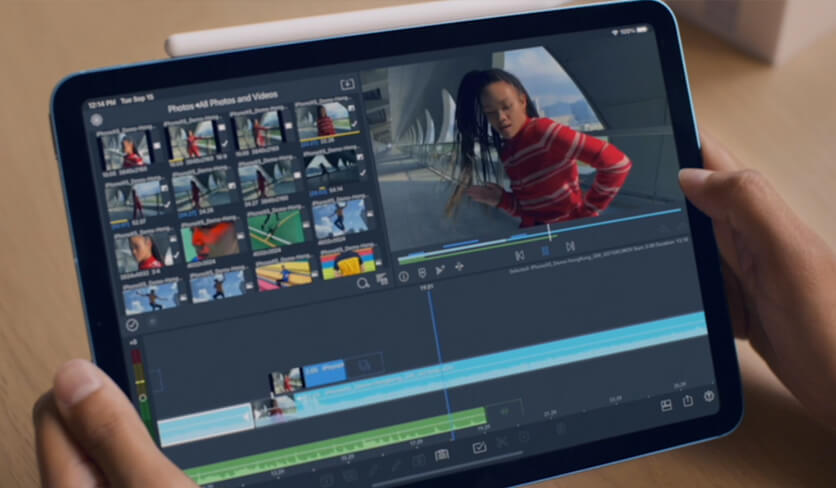
Task: Tap the blue play/pause button under the preview
Action: (545, 251)
